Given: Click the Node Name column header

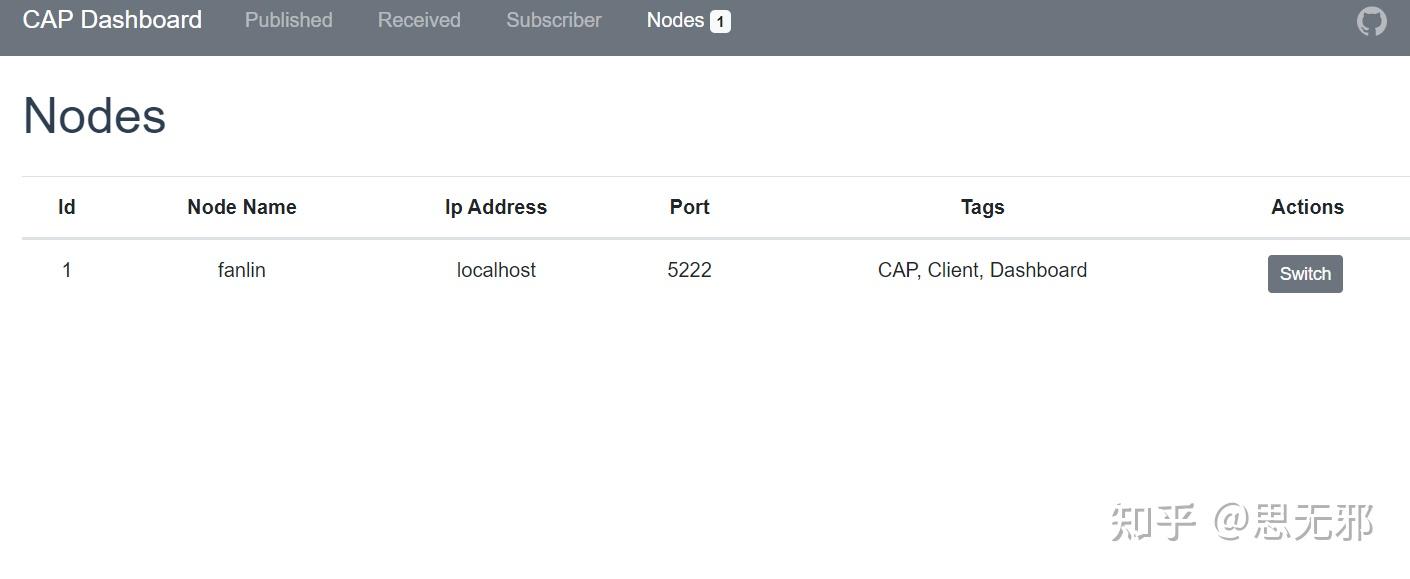Looking at the screenshot, I should click(241, 207).
